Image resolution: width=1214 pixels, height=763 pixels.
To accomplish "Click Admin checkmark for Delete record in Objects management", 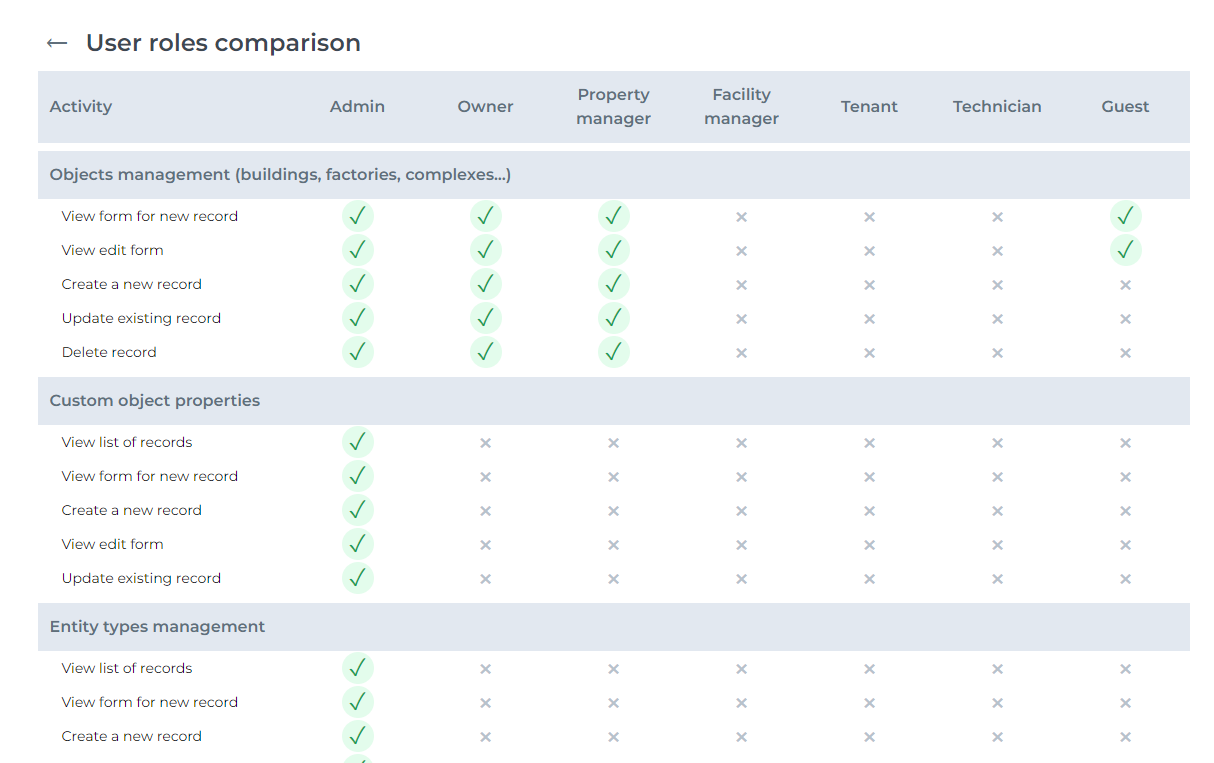I will coord(357,352).
